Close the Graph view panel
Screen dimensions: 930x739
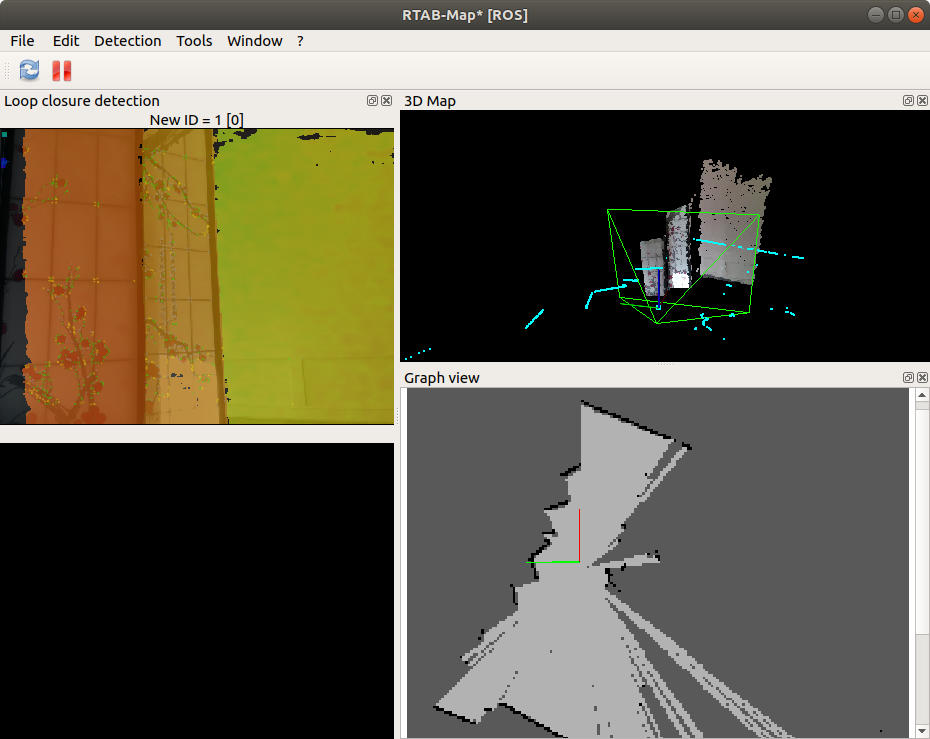point(920,378)
